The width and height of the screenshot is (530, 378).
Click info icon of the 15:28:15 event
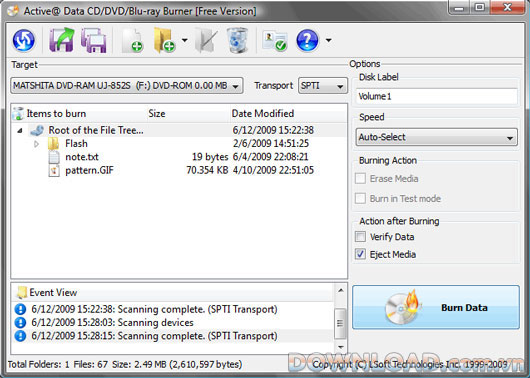click(20, 336)
